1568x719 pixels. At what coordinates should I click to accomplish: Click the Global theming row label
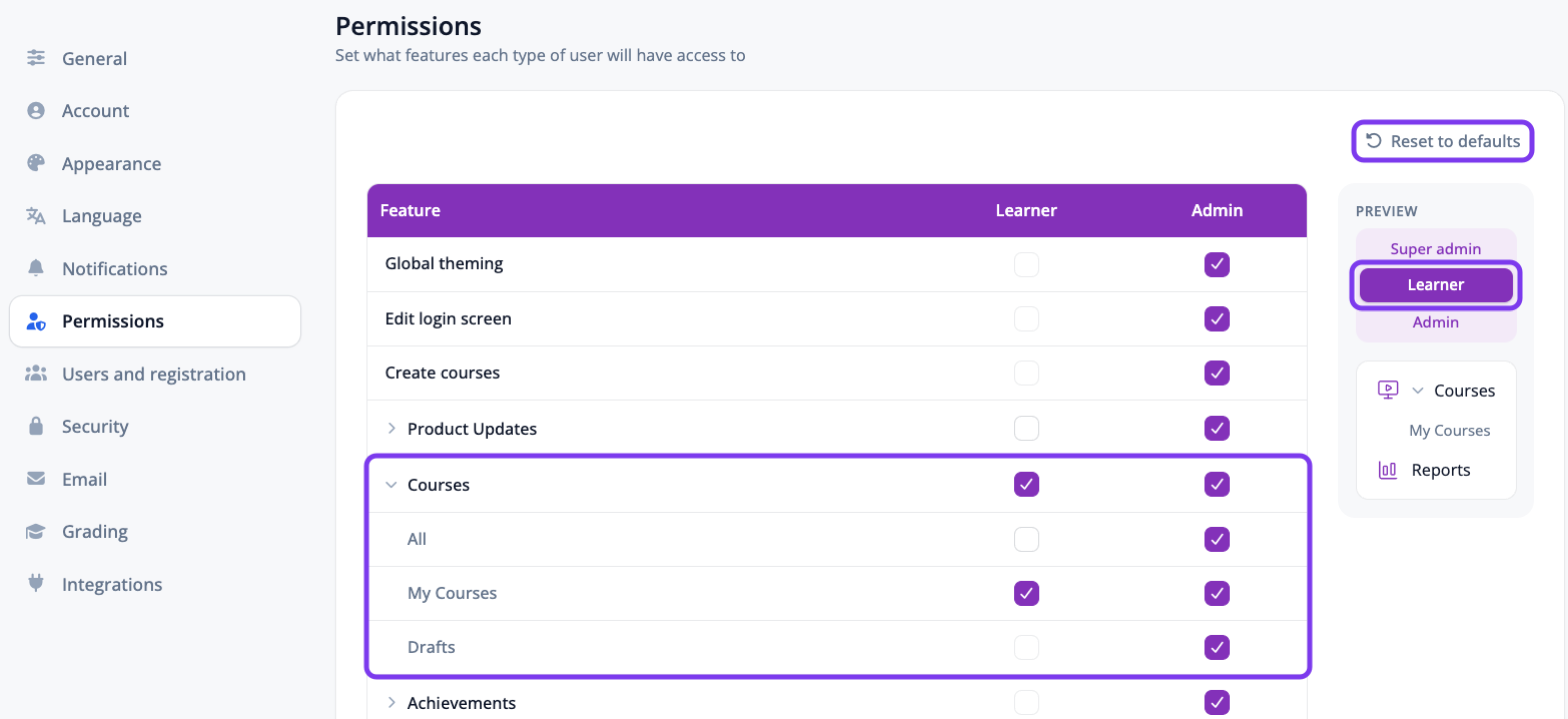pos(444,265)
